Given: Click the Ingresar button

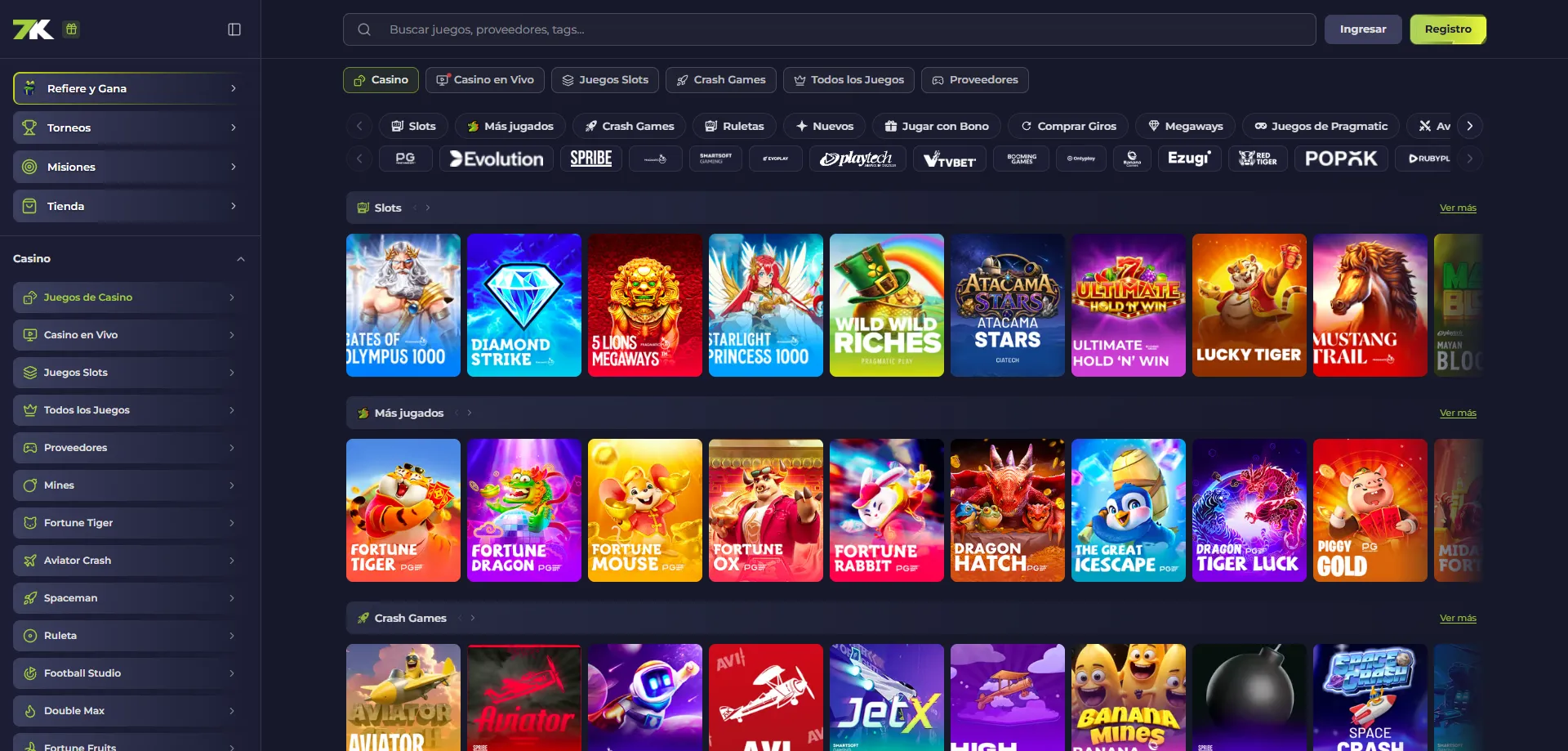Looking at the screenshot, I should 1363,29.
